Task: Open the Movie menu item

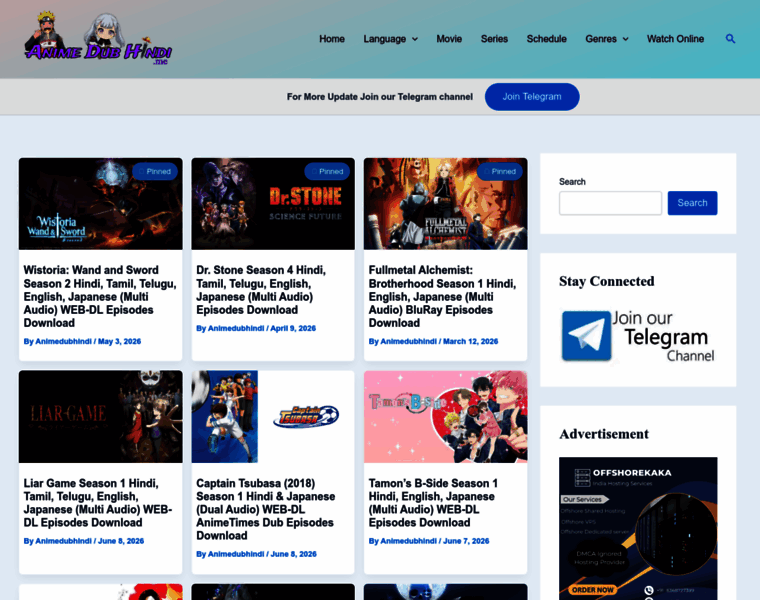Action: 449,39
